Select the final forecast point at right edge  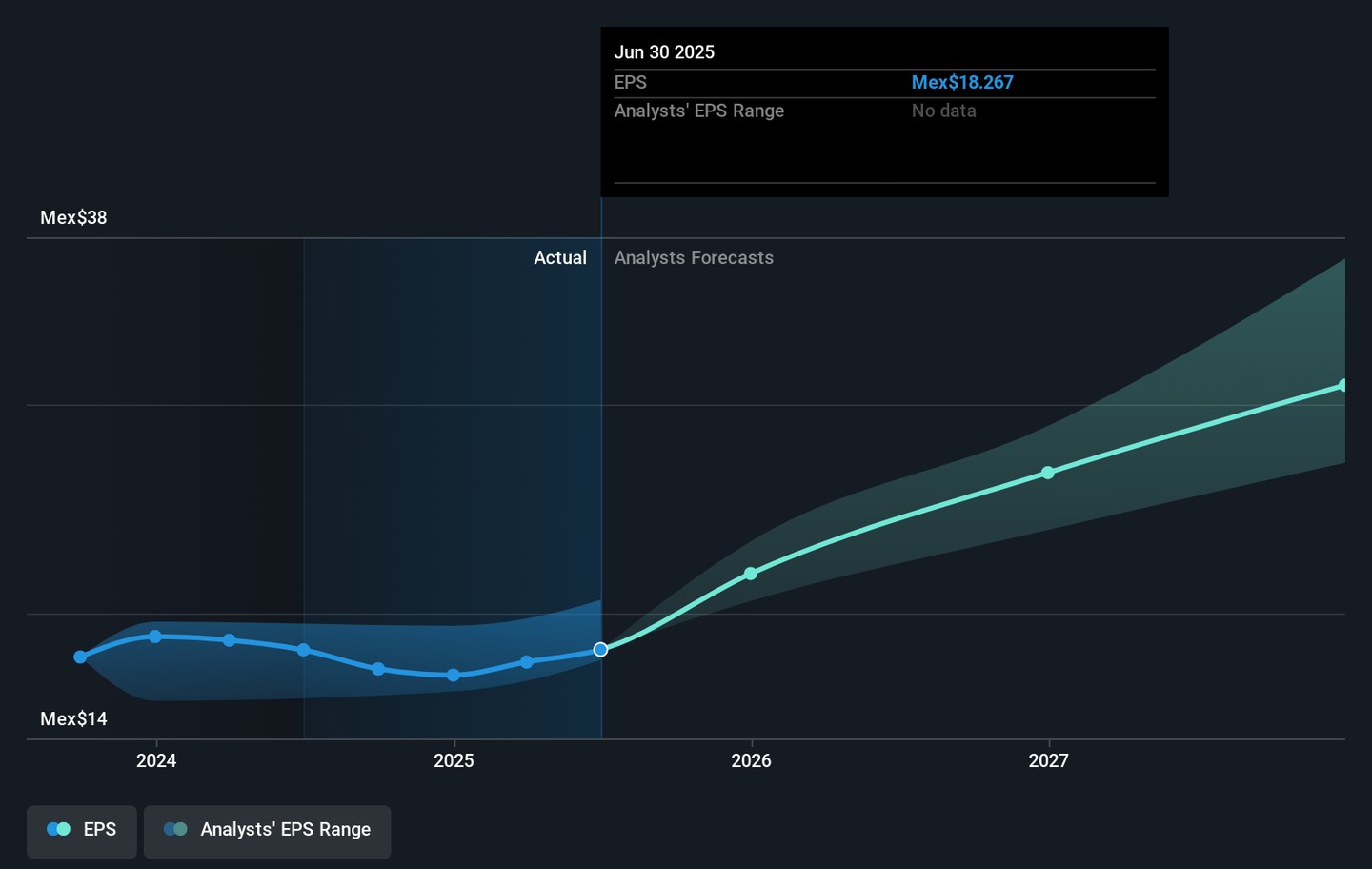(1342, 386)
